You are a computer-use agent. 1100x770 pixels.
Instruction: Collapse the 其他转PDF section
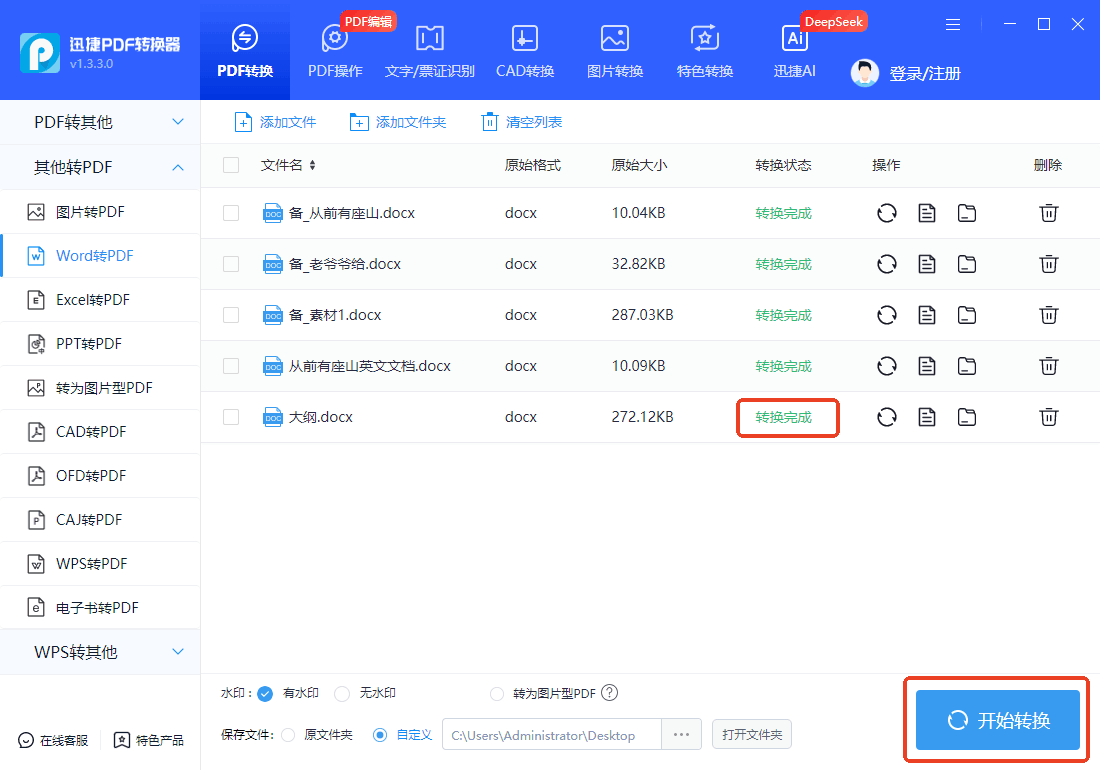pos(100,167)
